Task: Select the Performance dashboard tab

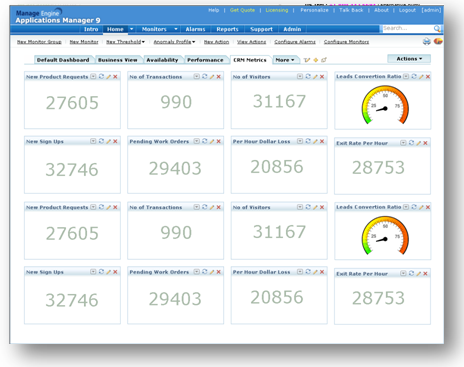Action: tap(205, 60)
